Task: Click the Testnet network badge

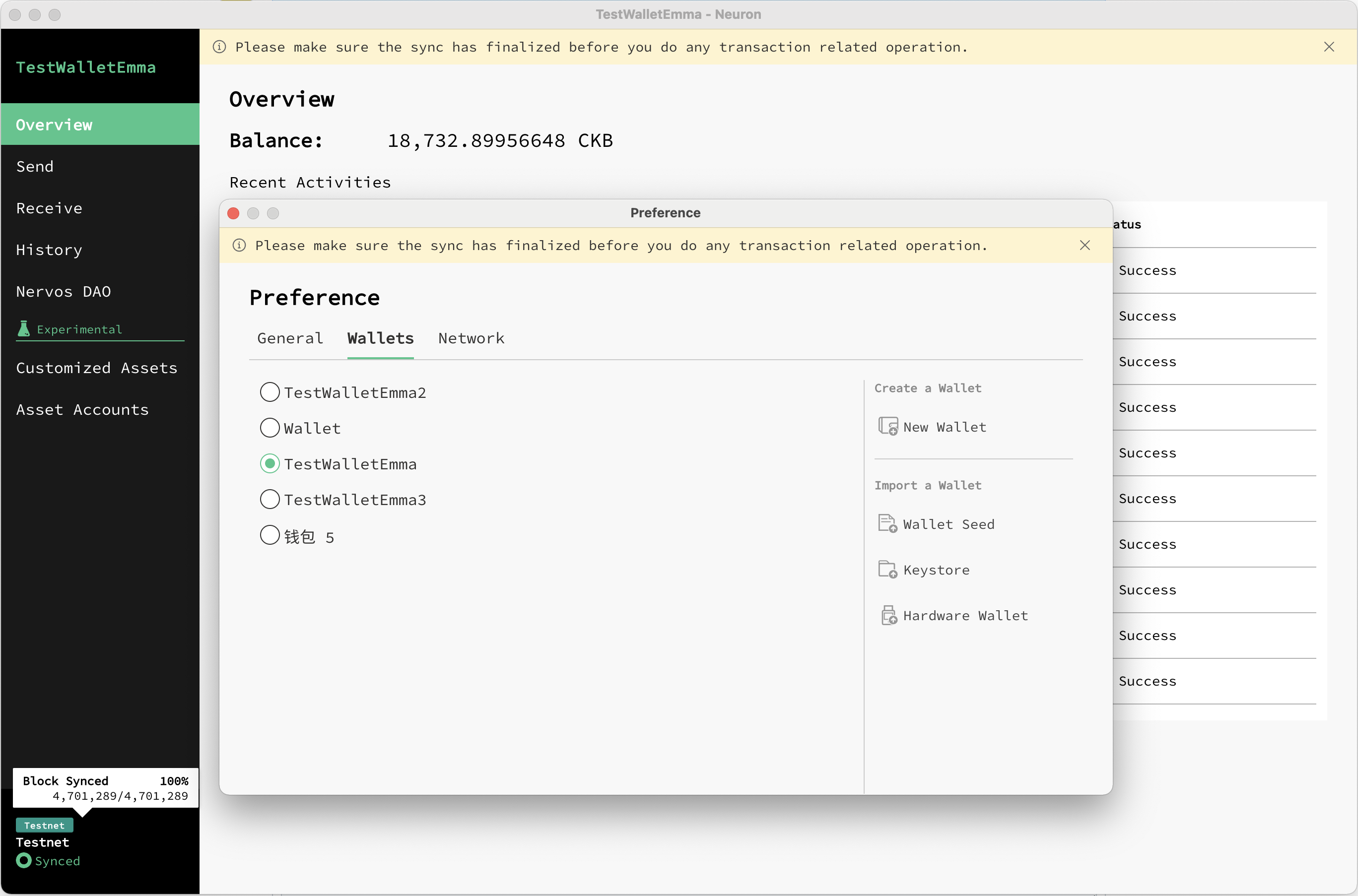Action: pyautogui.click(x=45, y=825)
